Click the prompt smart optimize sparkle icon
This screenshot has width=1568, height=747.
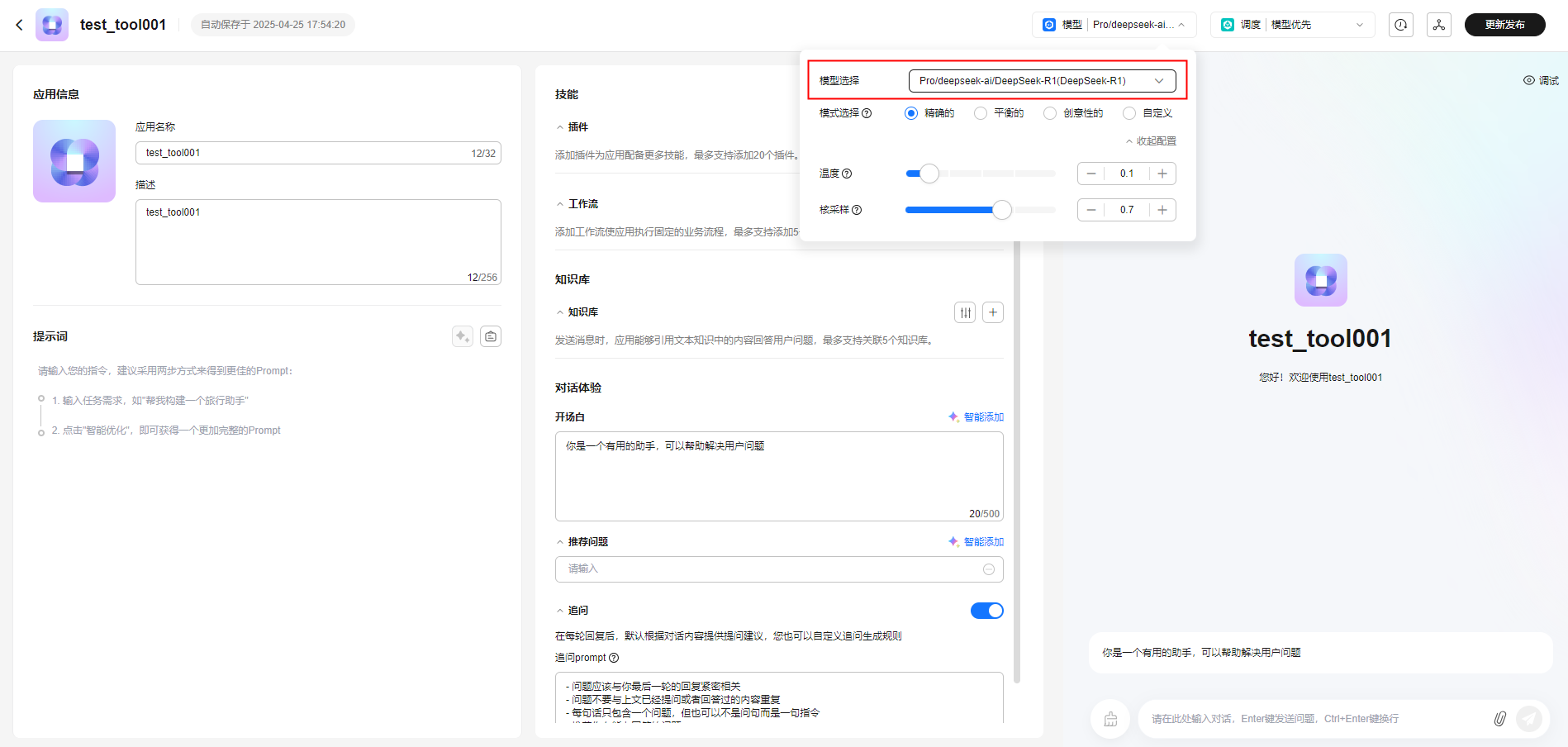(463, 336)
